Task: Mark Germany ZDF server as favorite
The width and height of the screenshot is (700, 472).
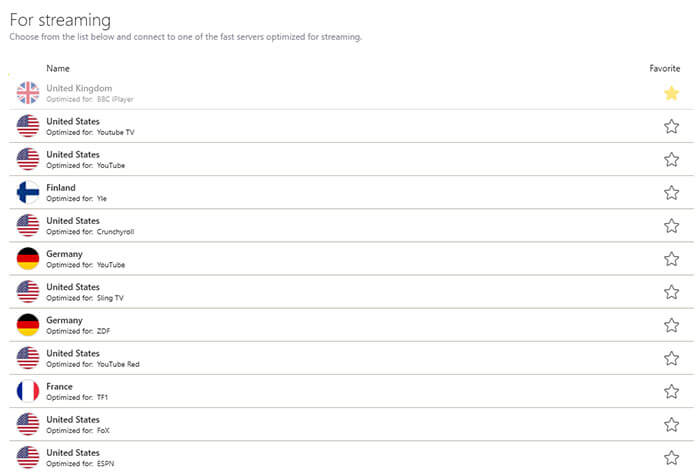Action: pos(671,325)
